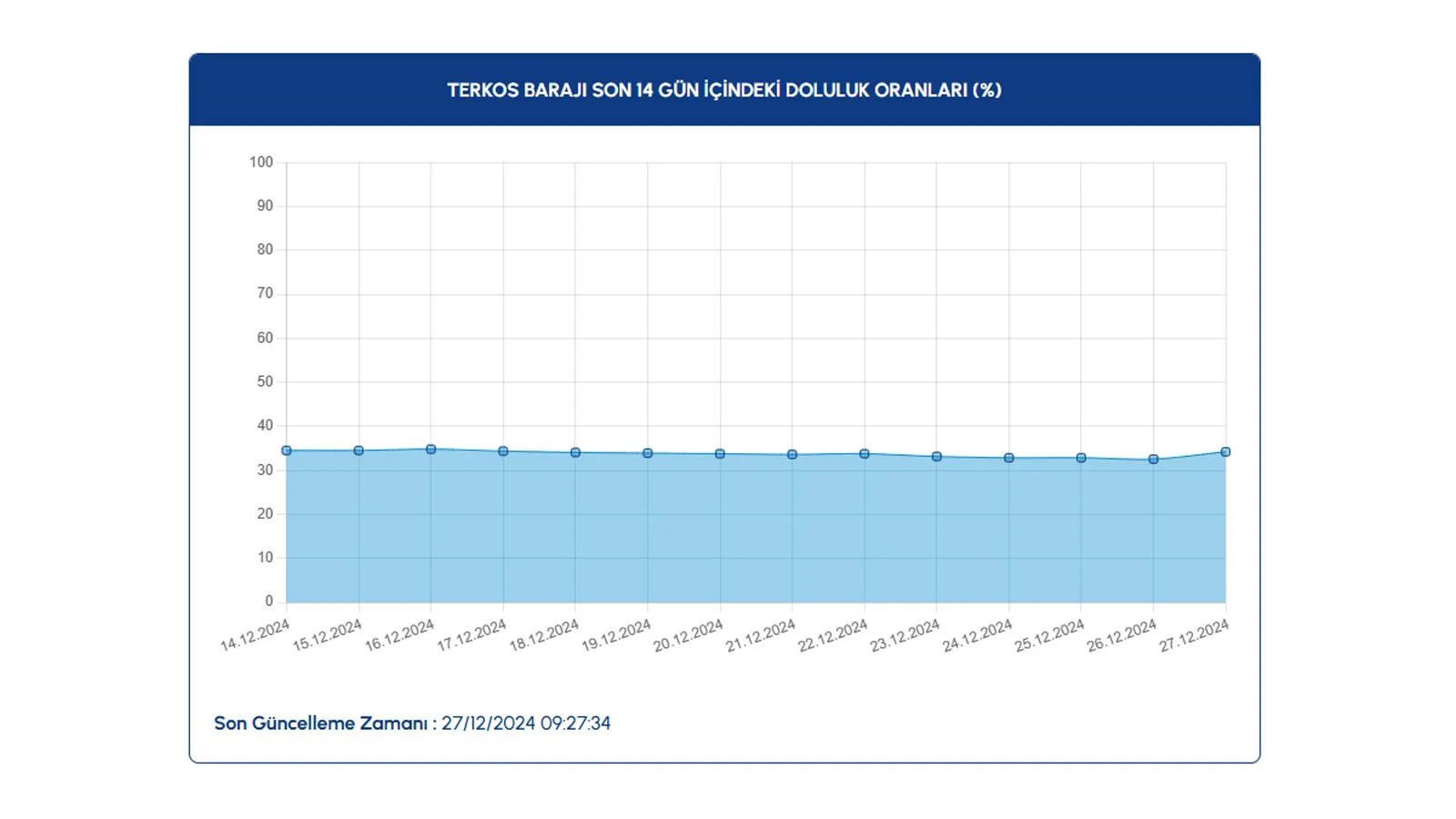Click the data point for 17.12.2024
Screen dimensions: 1456x819
pos(503,451)
